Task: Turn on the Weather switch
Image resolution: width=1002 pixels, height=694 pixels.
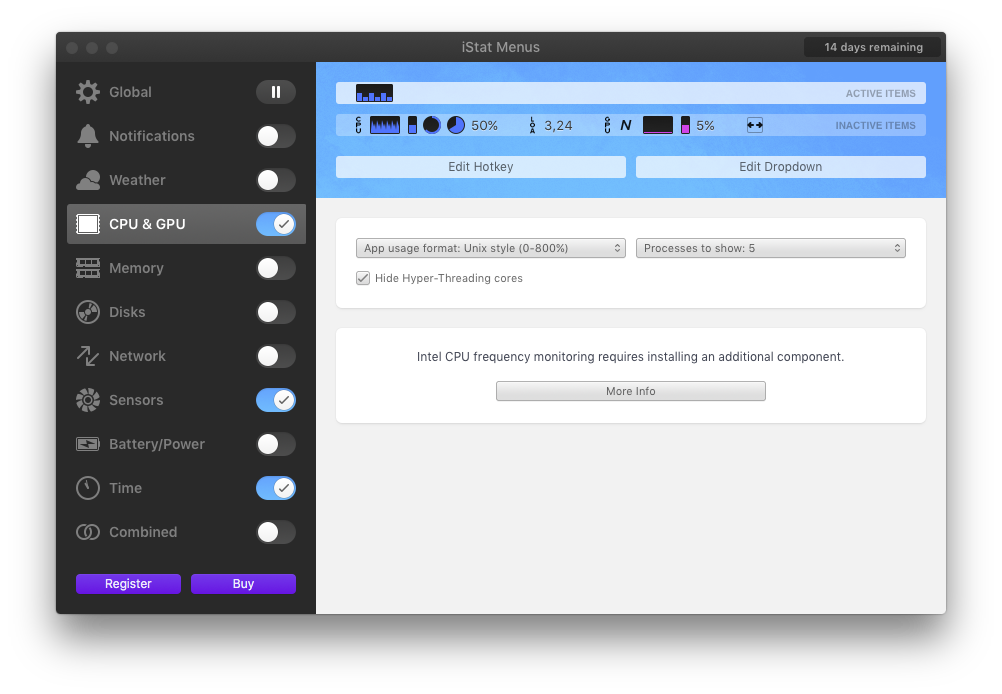Action: coord(276,180)
